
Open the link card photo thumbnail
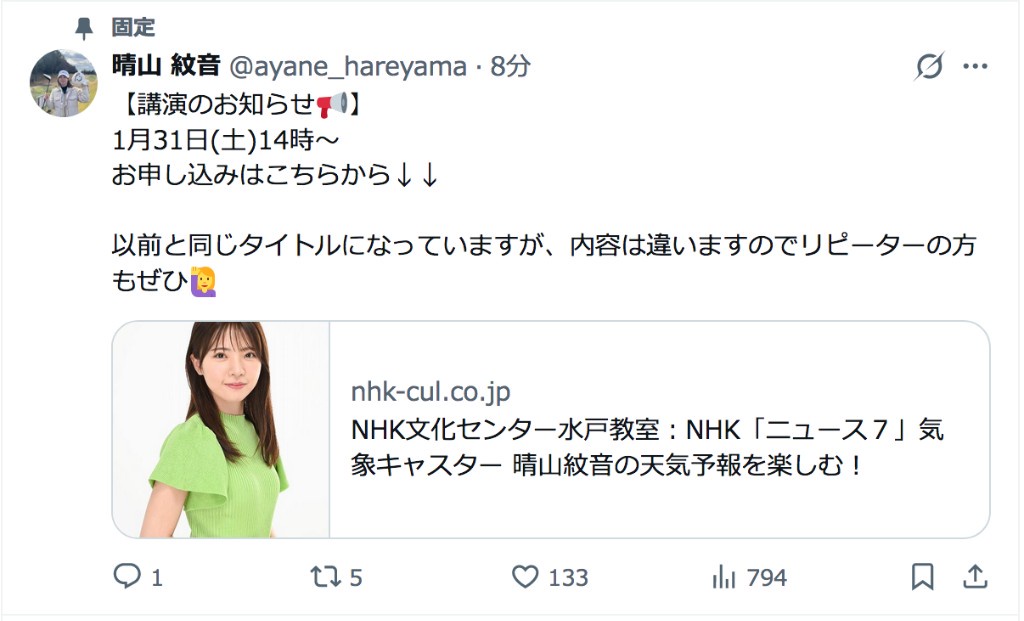[221, 430]
